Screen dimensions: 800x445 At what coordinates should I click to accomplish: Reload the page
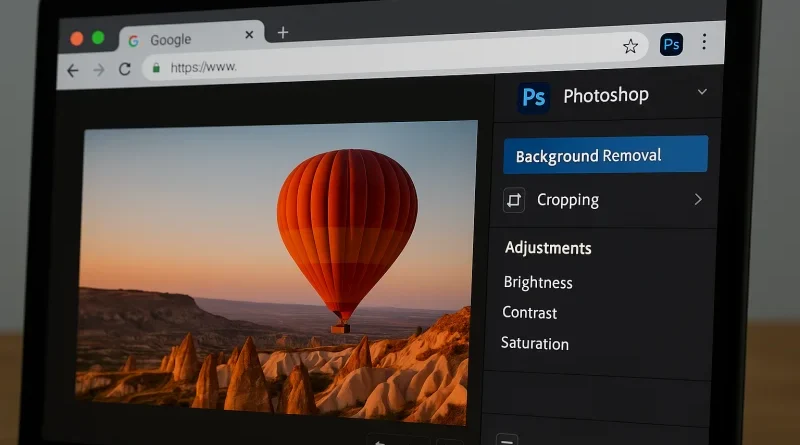[125, 69]
